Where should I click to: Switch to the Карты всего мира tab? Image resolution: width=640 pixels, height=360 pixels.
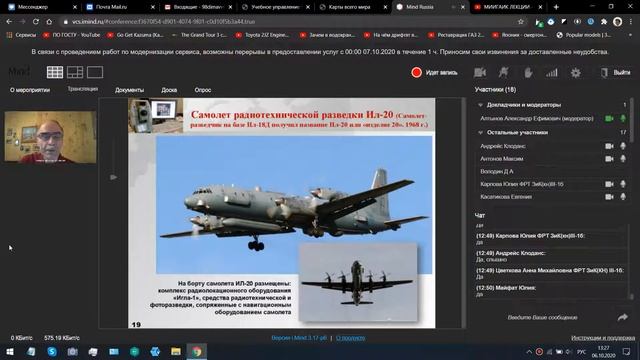[353, 7]
